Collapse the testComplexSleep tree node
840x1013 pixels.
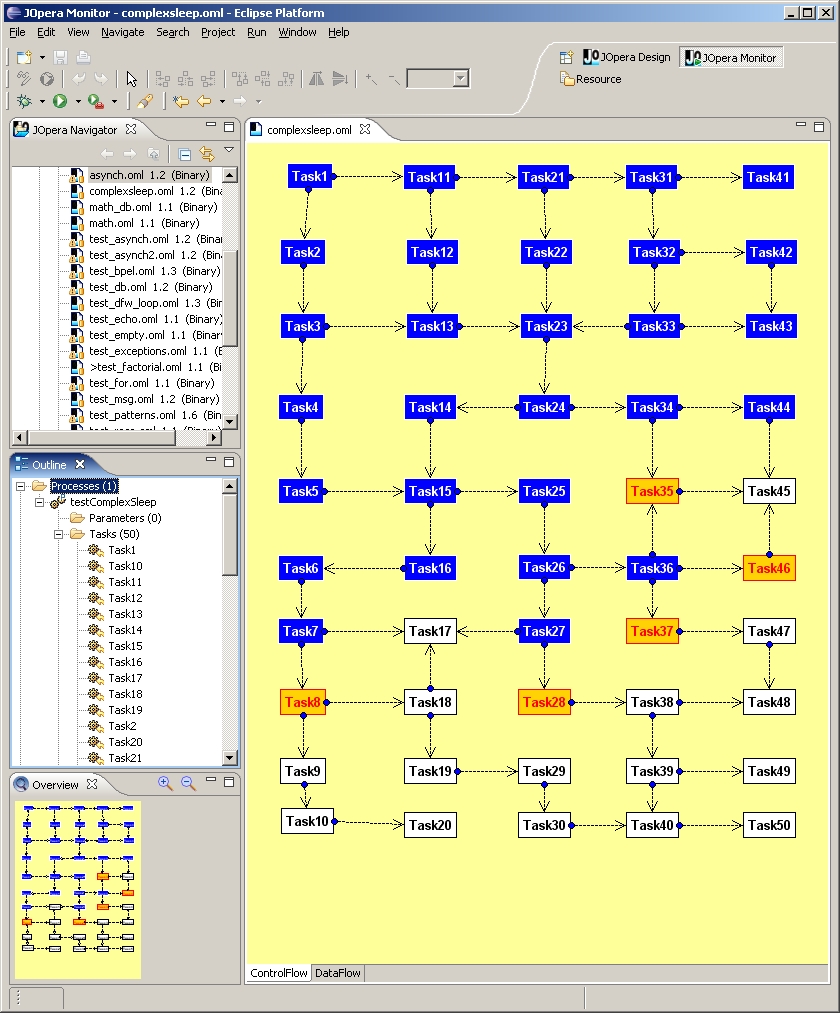pos(39,502)
